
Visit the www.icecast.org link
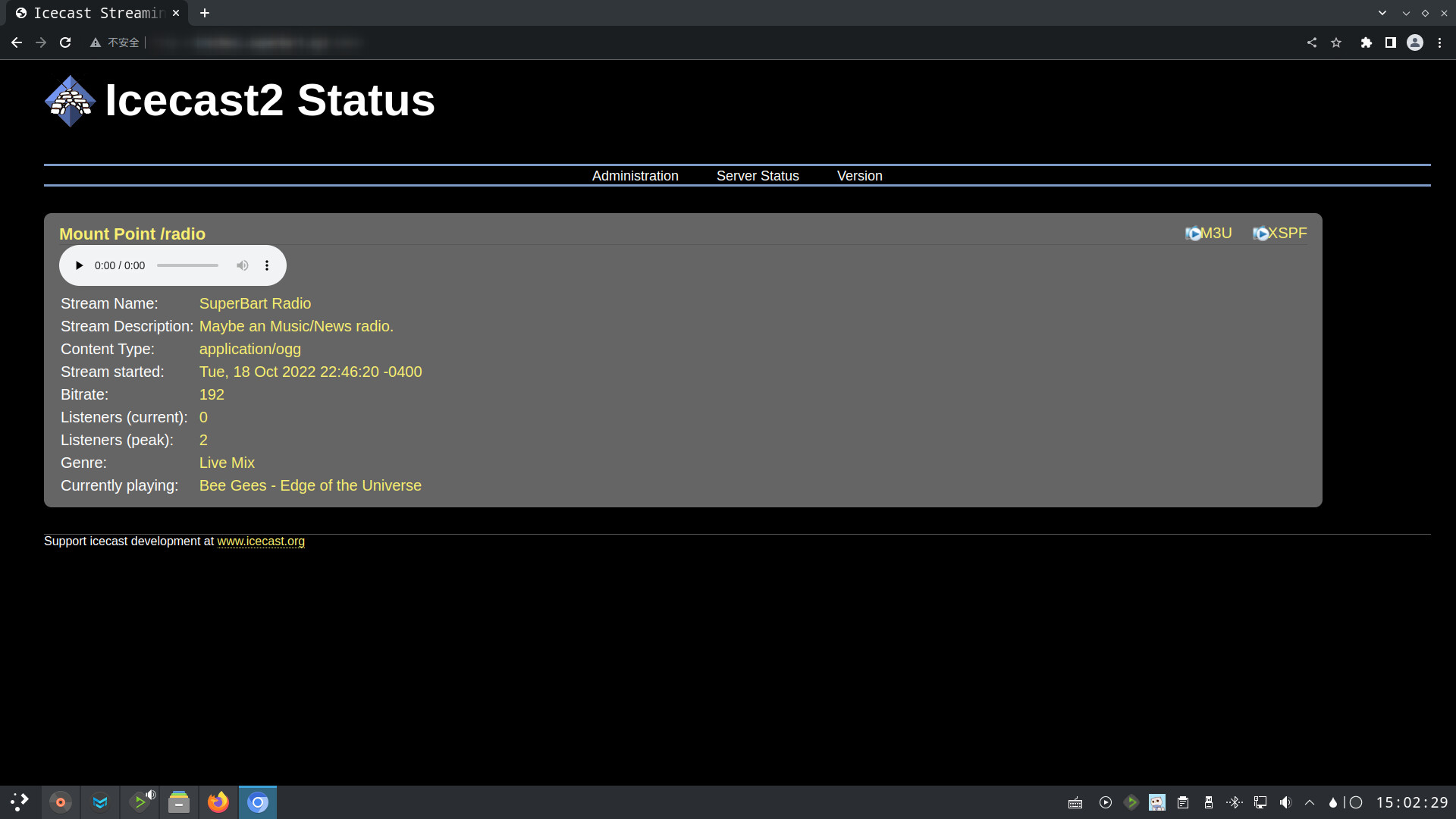(x=261, y=541)
